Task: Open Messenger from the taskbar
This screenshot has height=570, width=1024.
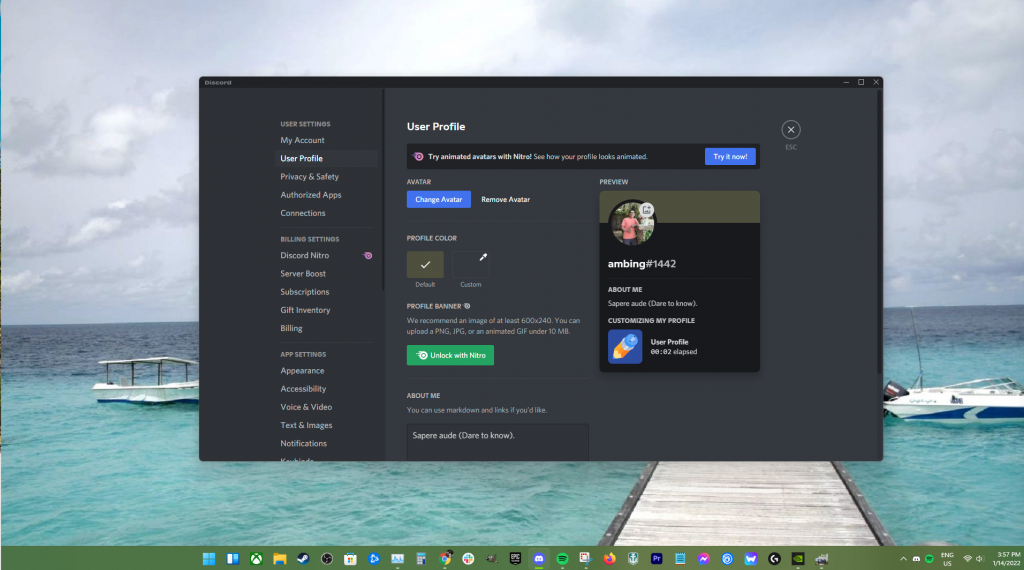Action: click(x=703, y=558)
